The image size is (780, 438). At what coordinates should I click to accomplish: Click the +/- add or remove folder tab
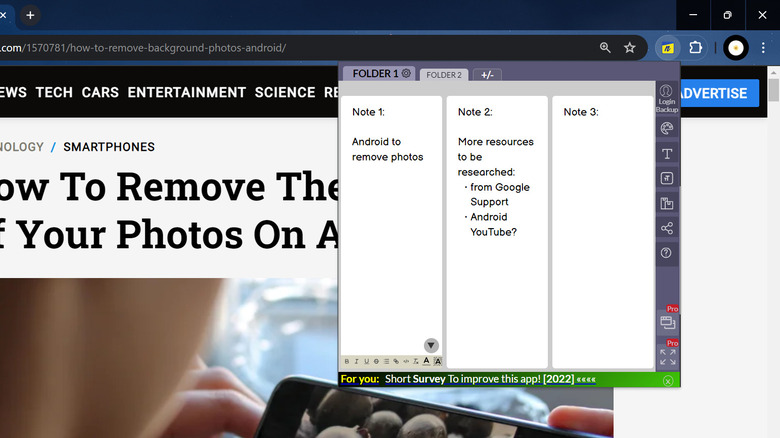coord(486,75)
